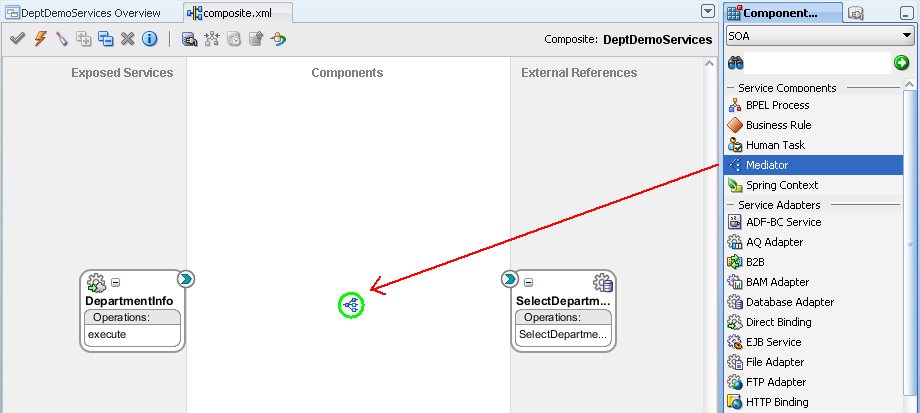Click the delete X toolbar icon
Viewport: 920px width, 413px height.
(127, 39)
